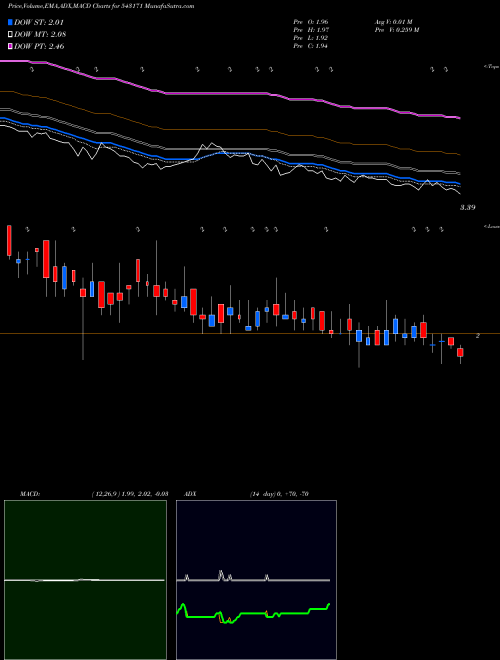The image size is (500, 660).
Task: Click the '<Lows' marker label
Action: pos(491,226)
